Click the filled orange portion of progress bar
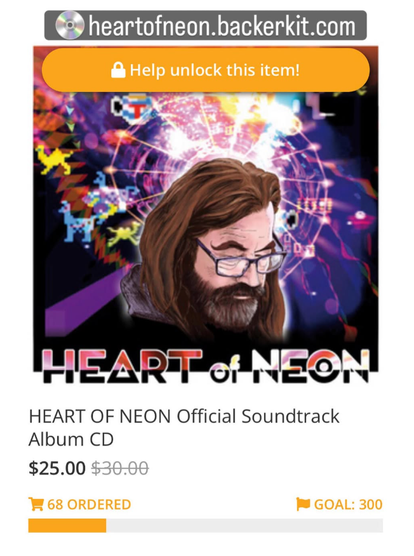The width and height of the screenshot is (414, 556). (x=67, y=525)
